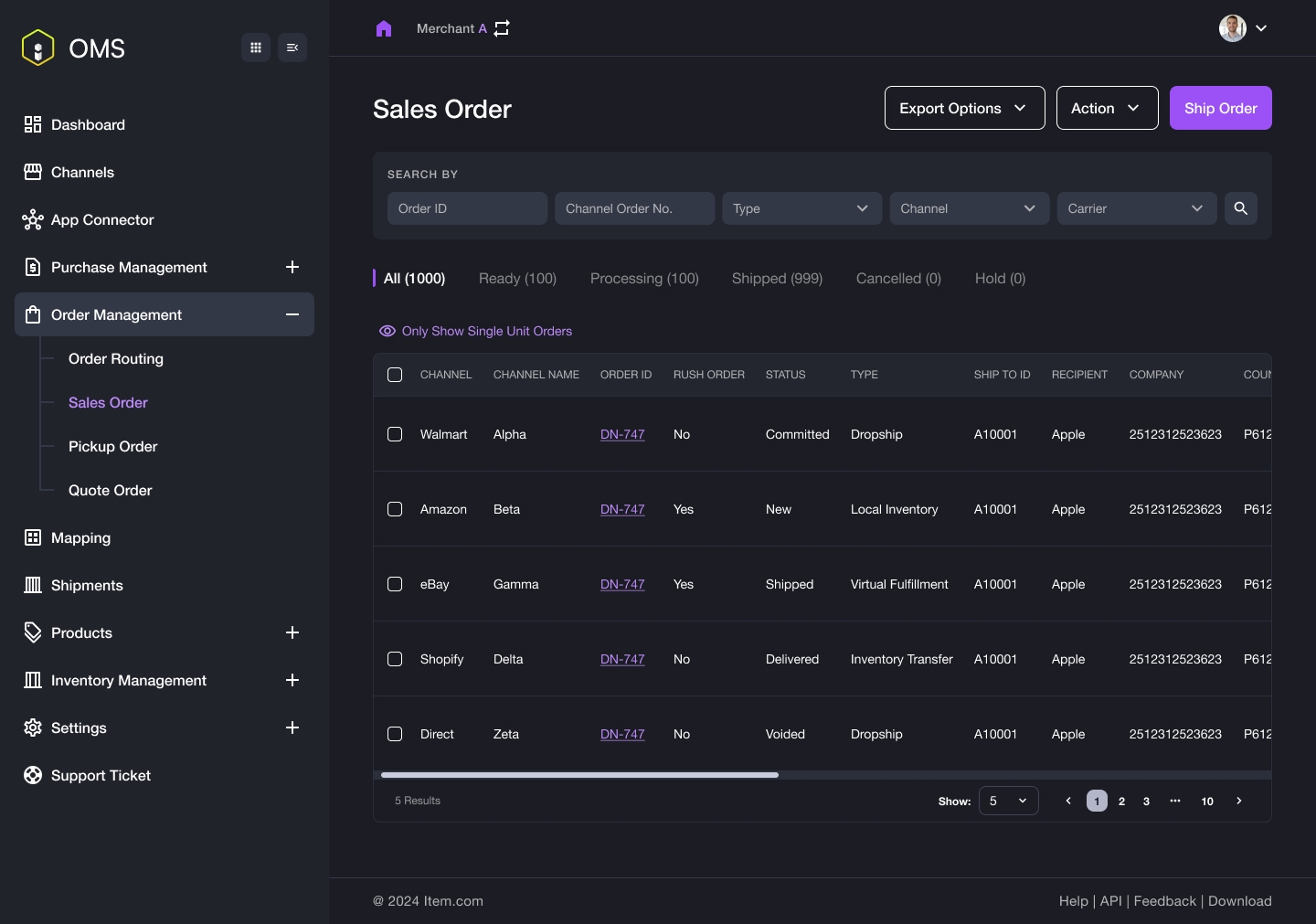Toggle Only Show Single Unit Orders
This screenshot has width=1316, height=924.
[x=476, y=331]
